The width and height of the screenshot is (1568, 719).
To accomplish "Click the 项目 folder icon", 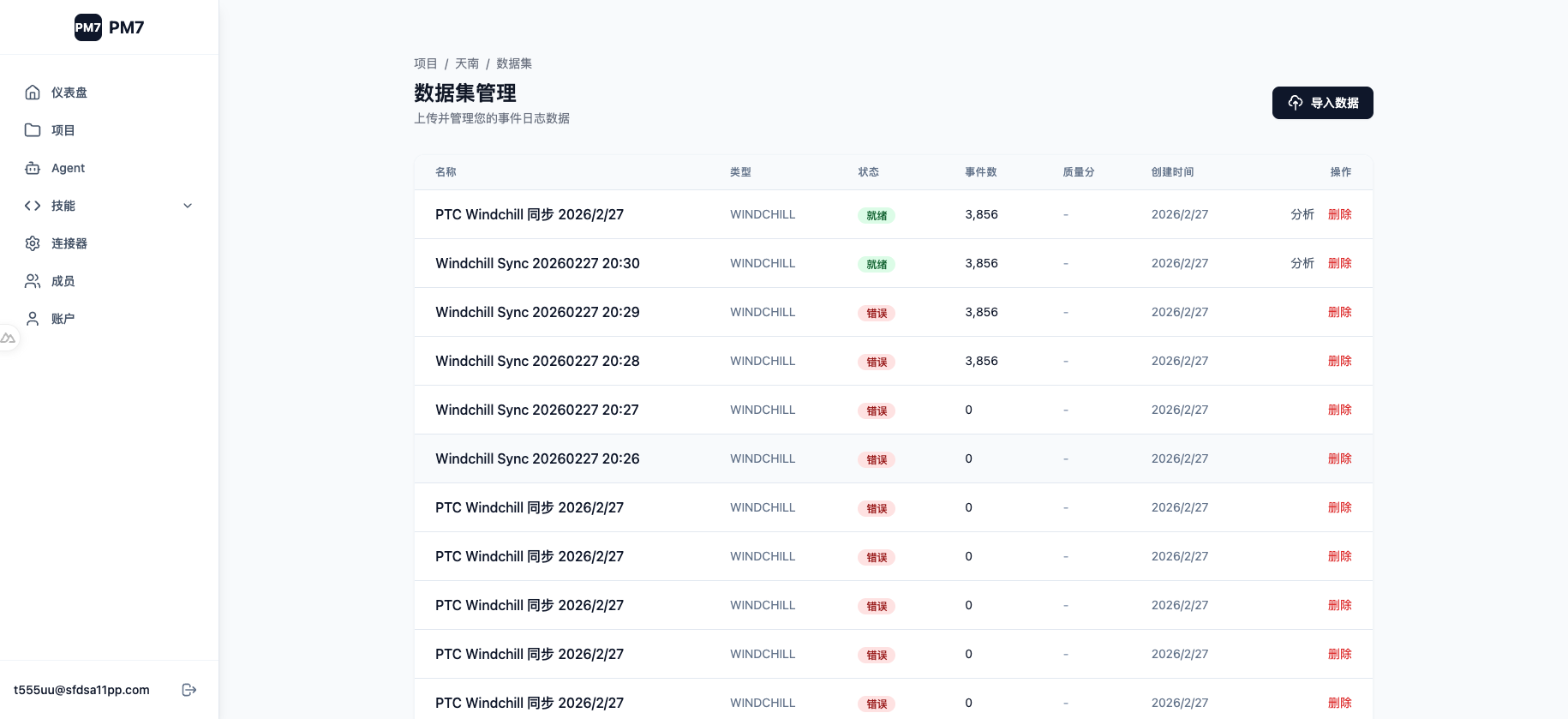I will [33, 130].
